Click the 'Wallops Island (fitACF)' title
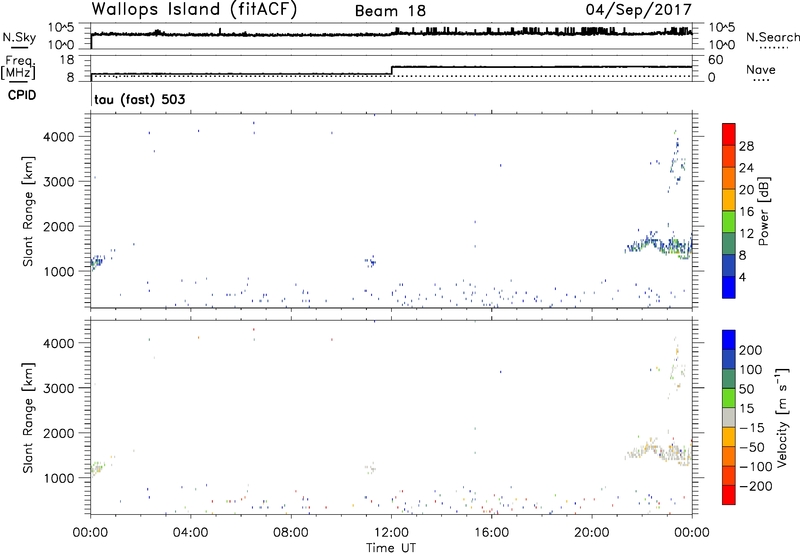800x554 pixels. click(194, 10)
